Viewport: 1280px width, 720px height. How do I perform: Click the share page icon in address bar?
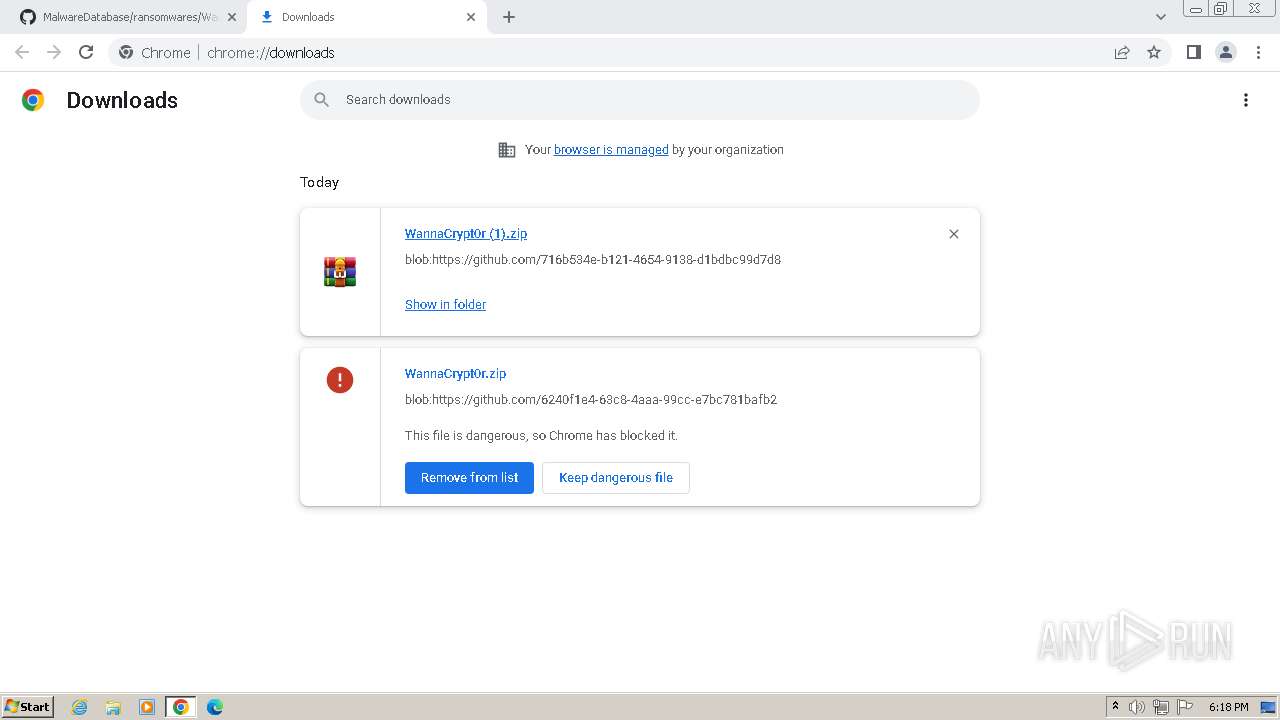pos(1122,52)
